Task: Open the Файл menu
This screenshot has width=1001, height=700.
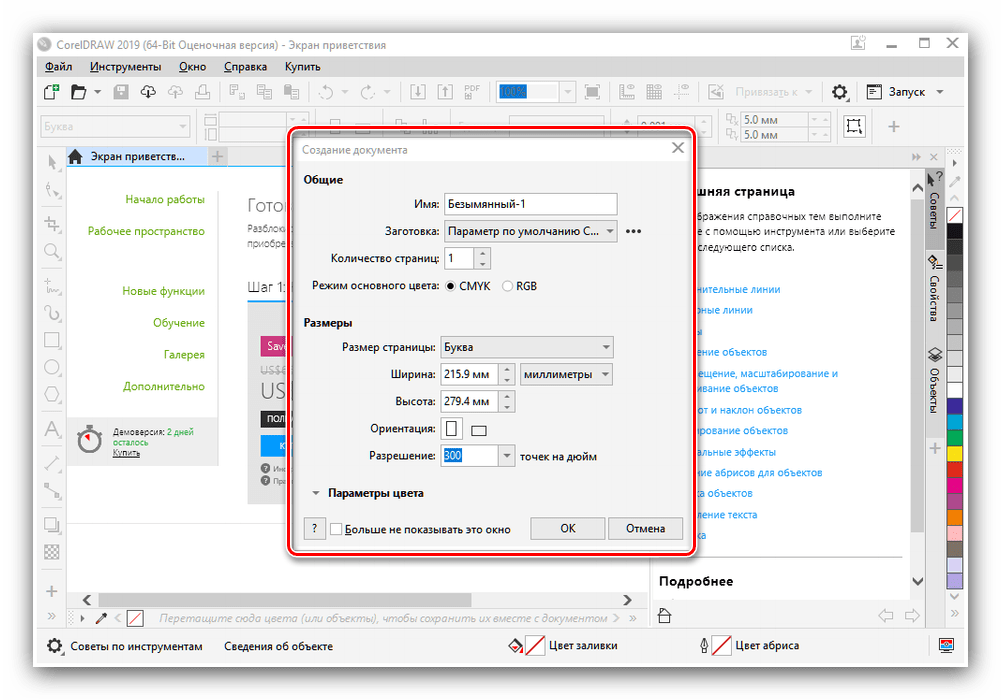Action: coord(58,66)
